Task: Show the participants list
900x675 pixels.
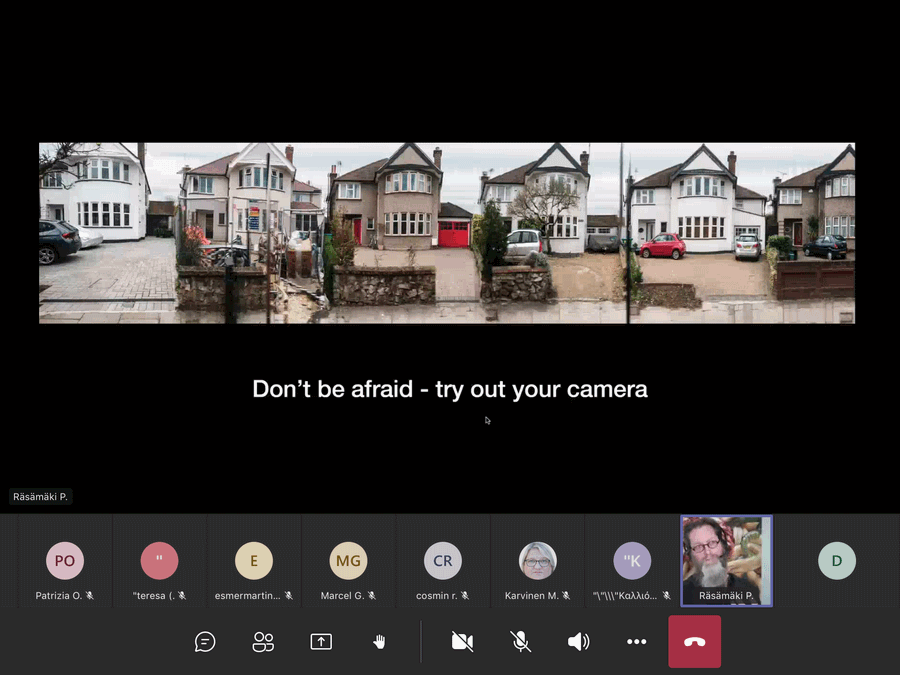Action: 263,642
